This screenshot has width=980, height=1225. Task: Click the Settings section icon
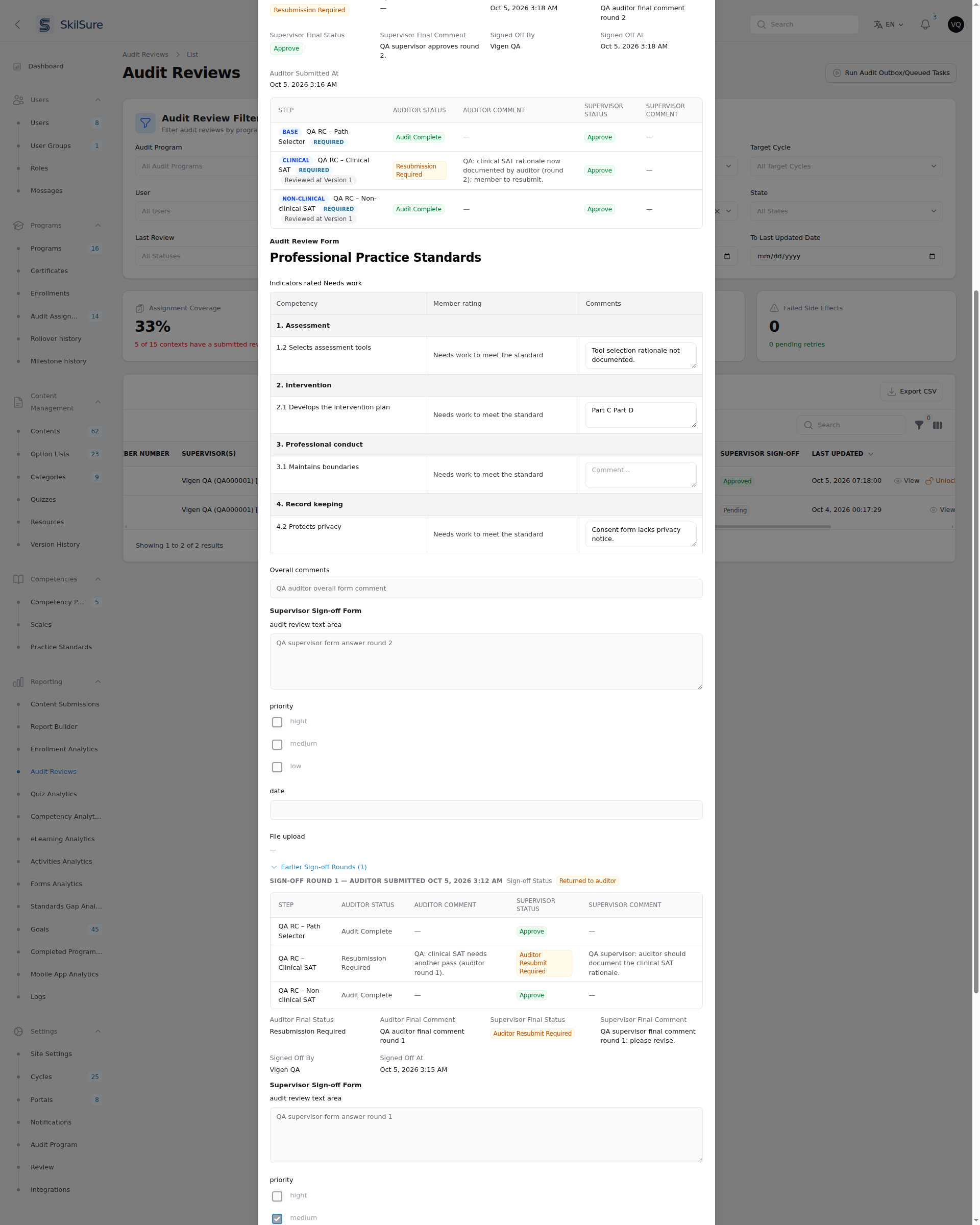tap(18, 1031)
